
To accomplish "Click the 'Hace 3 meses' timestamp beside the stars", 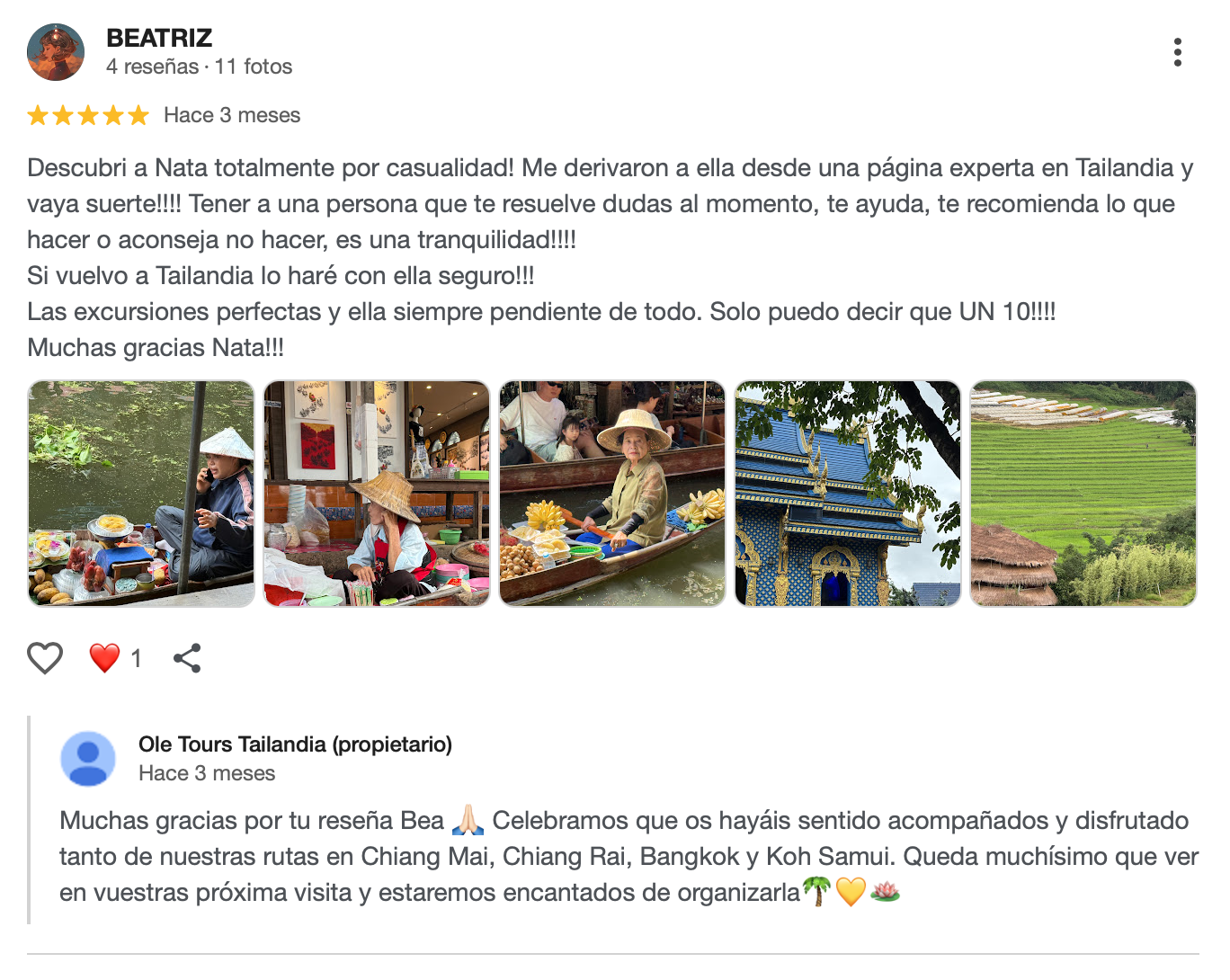I will point(232,115).
